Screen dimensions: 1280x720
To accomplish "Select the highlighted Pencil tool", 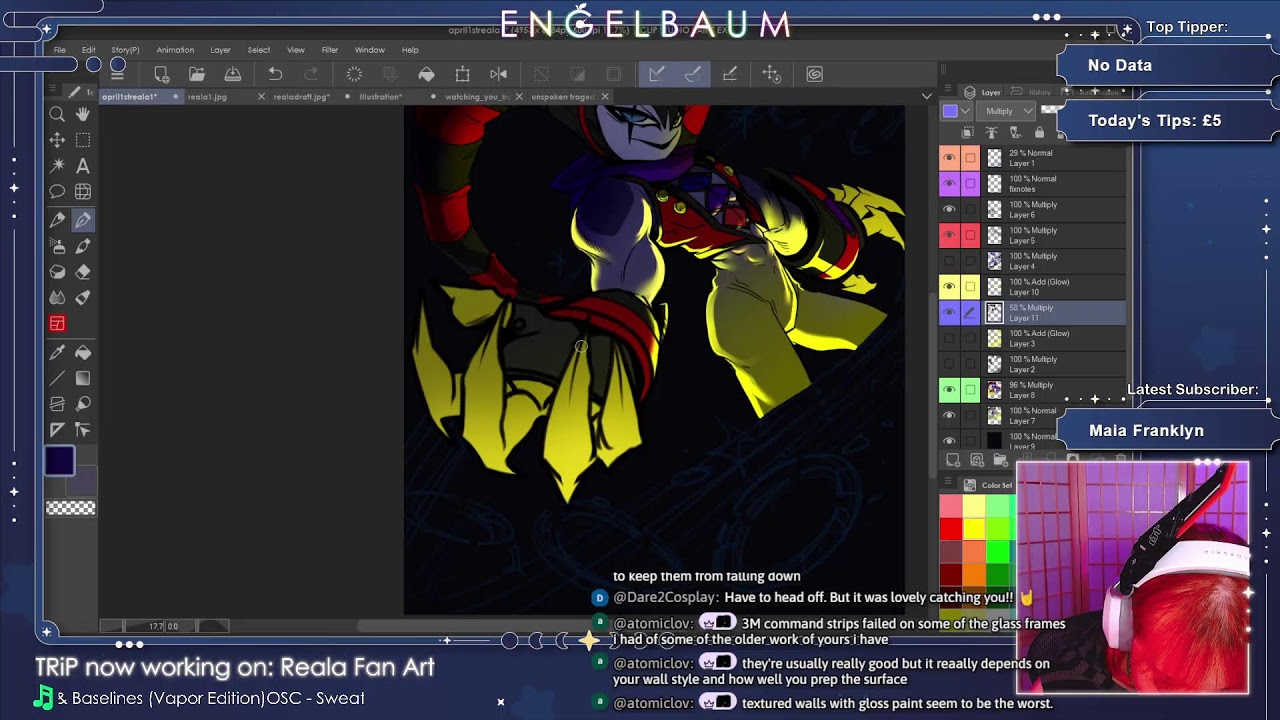I will pyautogui.click(x=83, y=220).
